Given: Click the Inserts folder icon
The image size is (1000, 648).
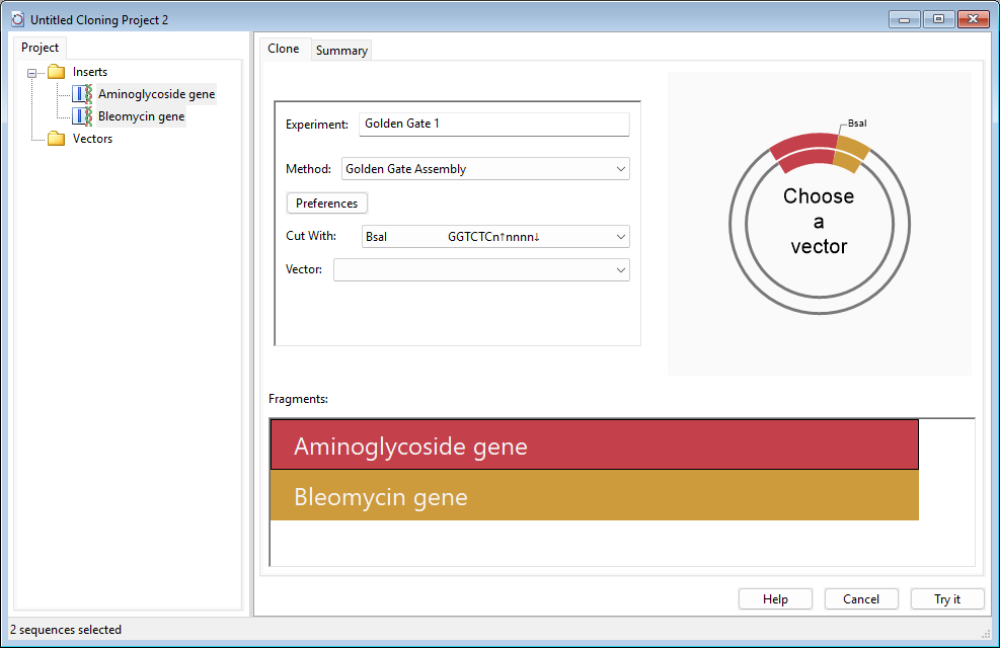Looking at the screenshot, I should point(57,71).
